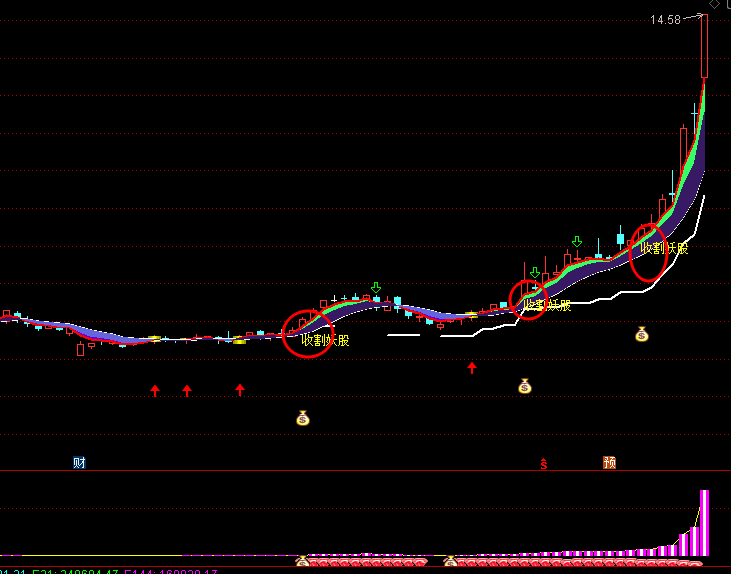Click the blue 财 financial info icon
This screenshot has width=731, height=574.
pyautogui.click(x=79, y=463)
